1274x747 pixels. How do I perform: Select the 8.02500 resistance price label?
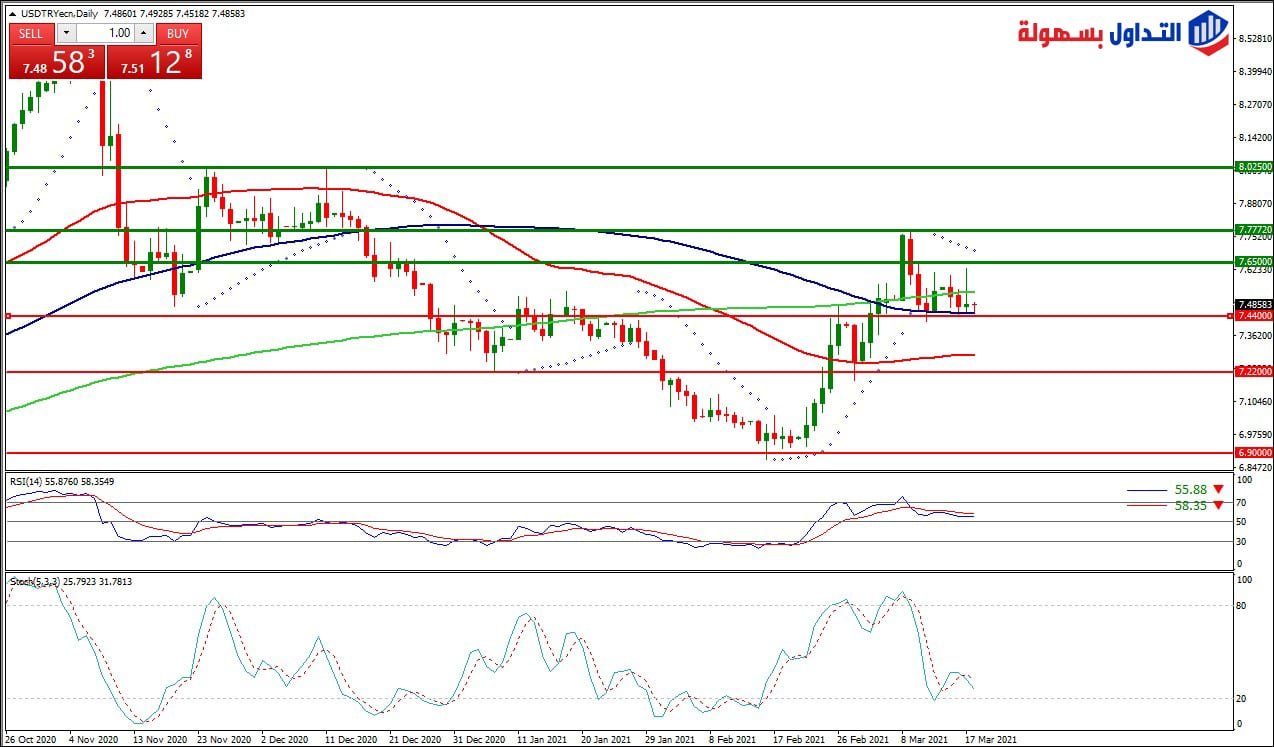1253,167
